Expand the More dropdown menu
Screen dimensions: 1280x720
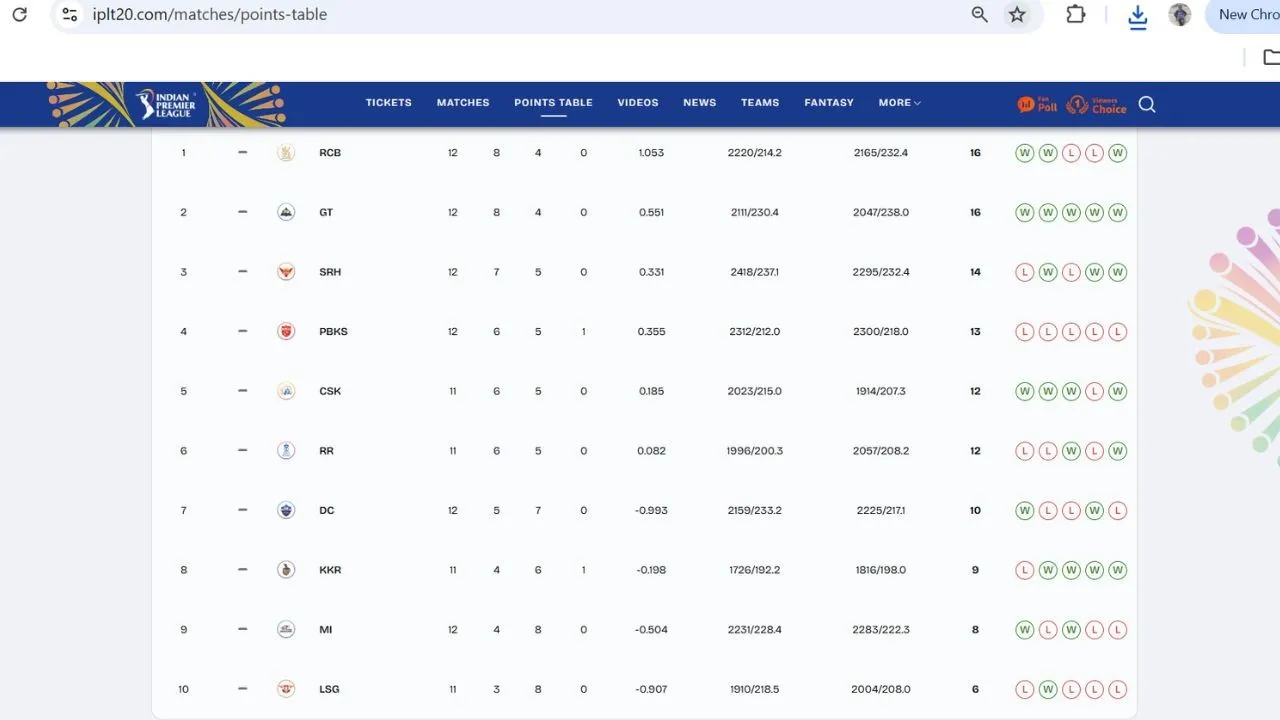(899, 102)
